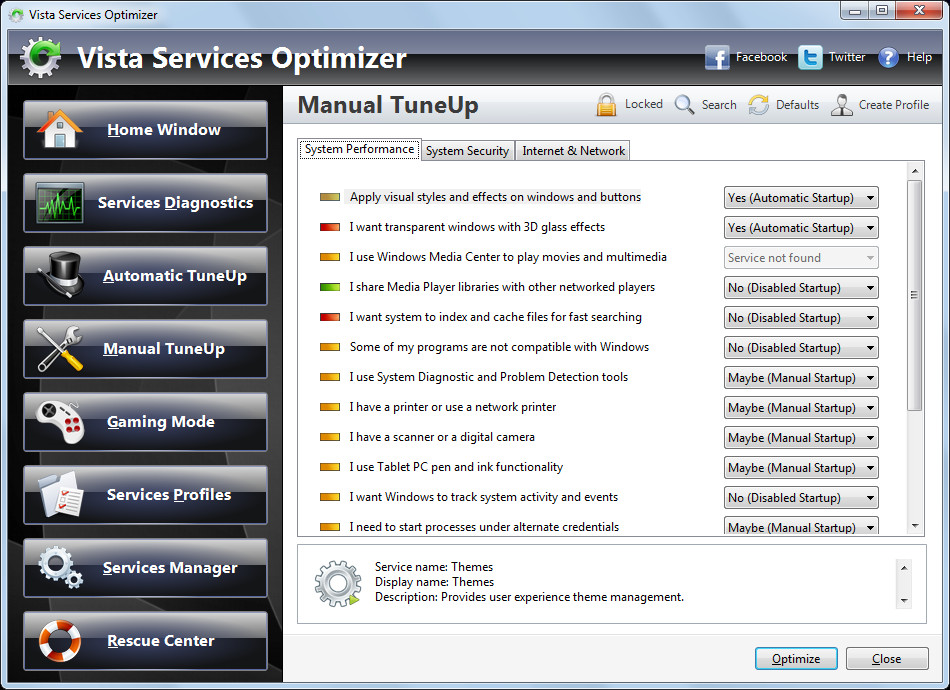Click description panel scroll down arrow
The height and width of the screenshot is (690, 950).
pyautogui.click(x=903, y=600)
